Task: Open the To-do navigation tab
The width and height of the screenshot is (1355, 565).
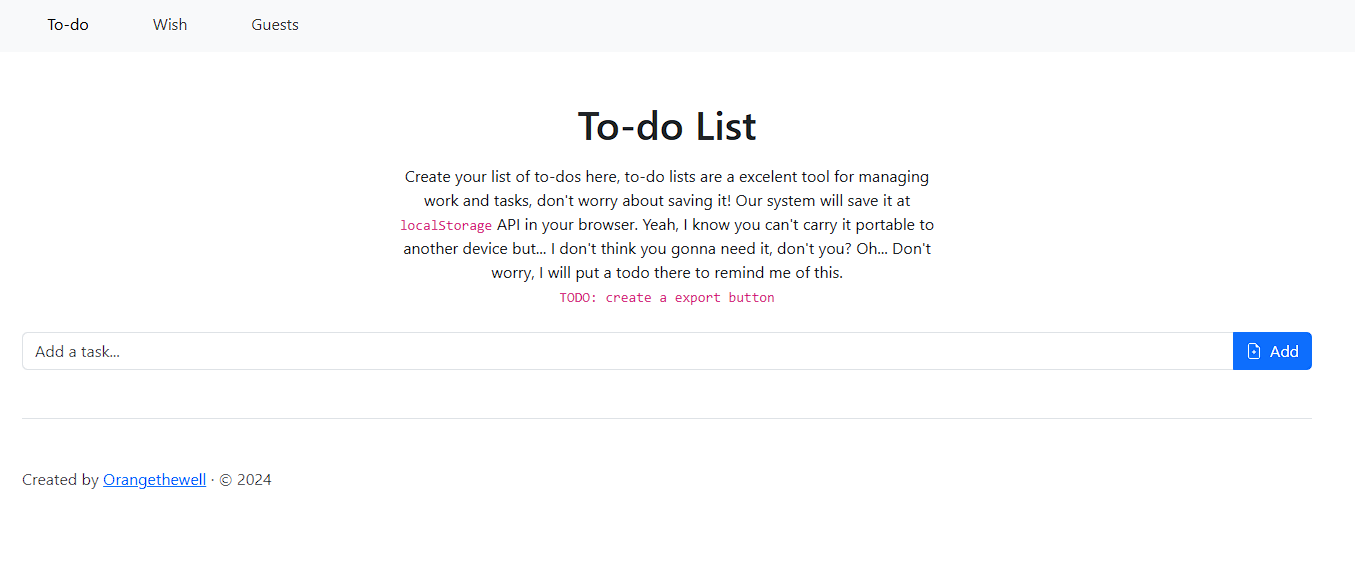Action: 68,25
